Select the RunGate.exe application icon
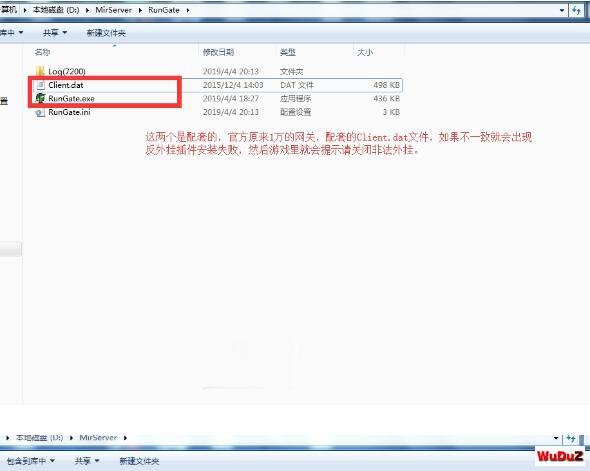The image size is (590, 471). point(40,98)
